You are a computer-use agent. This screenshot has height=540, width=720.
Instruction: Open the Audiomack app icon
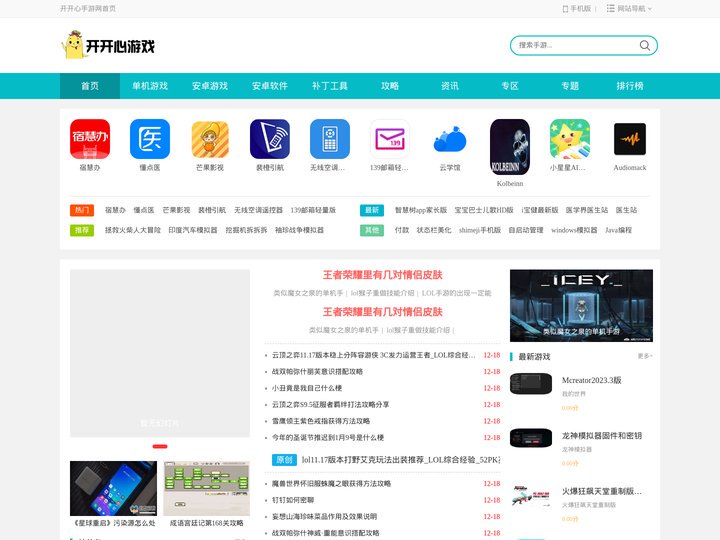[630, 139]
